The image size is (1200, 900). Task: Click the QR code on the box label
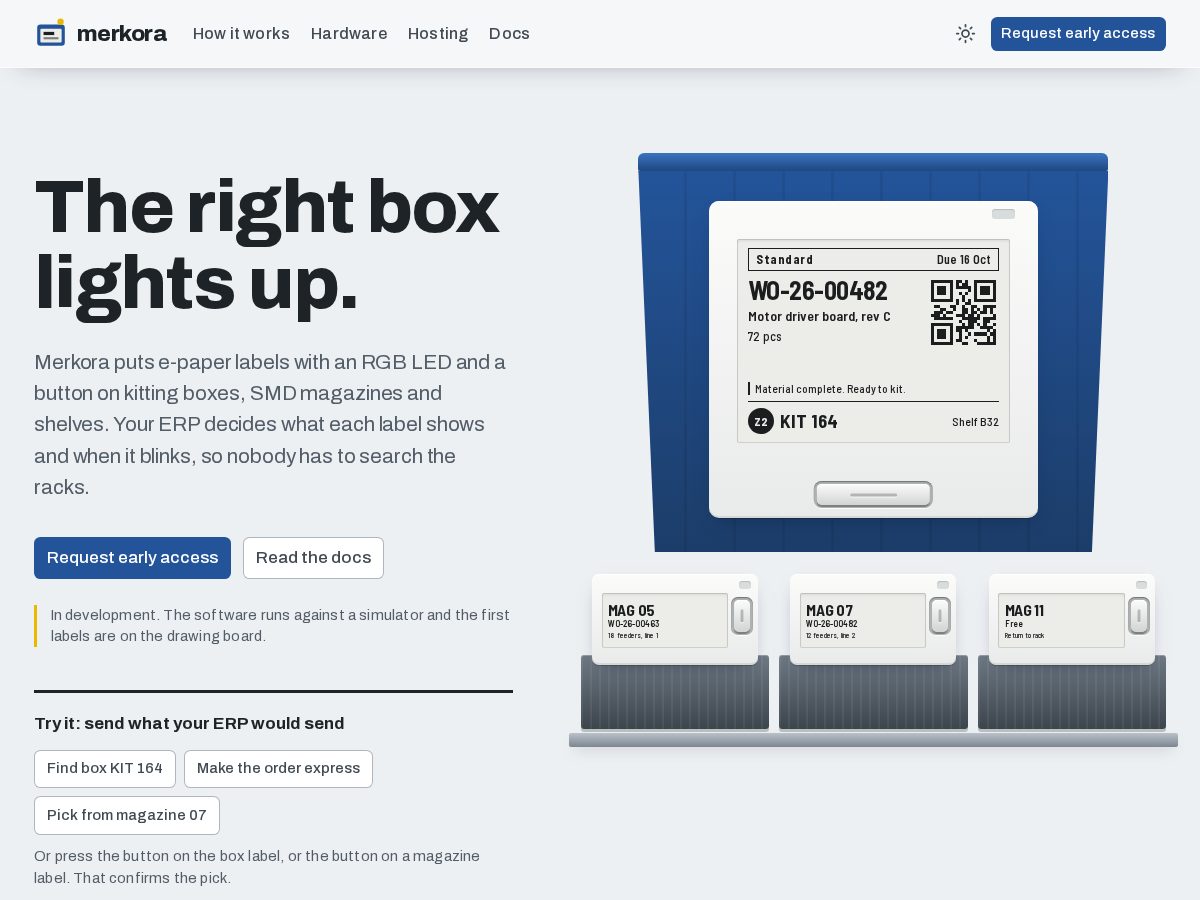click(963, 312)
